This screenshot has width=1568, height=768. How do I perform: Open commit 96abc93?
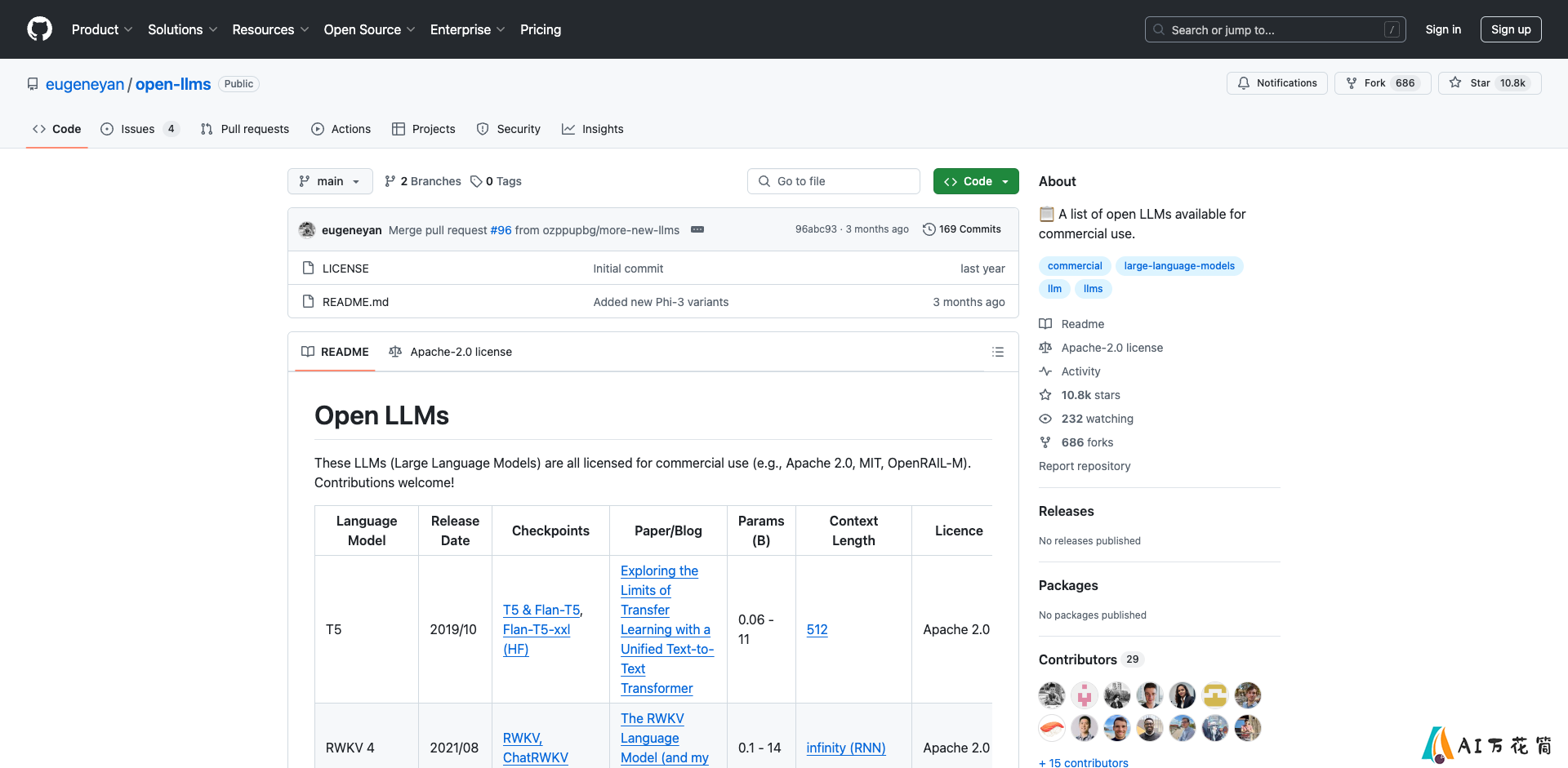(x=816, y=229)
